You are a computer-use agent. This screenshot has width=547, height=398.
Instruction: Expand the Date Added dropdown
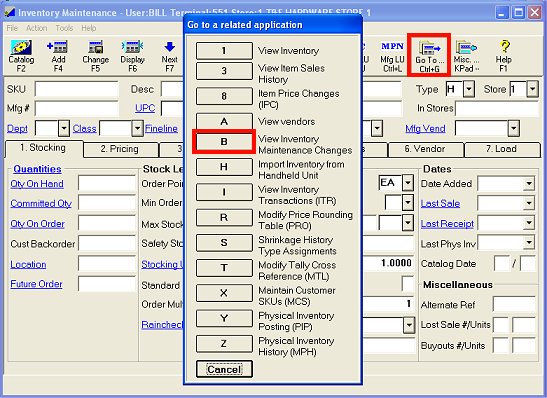pyautogui.click(x=529, y=183)
